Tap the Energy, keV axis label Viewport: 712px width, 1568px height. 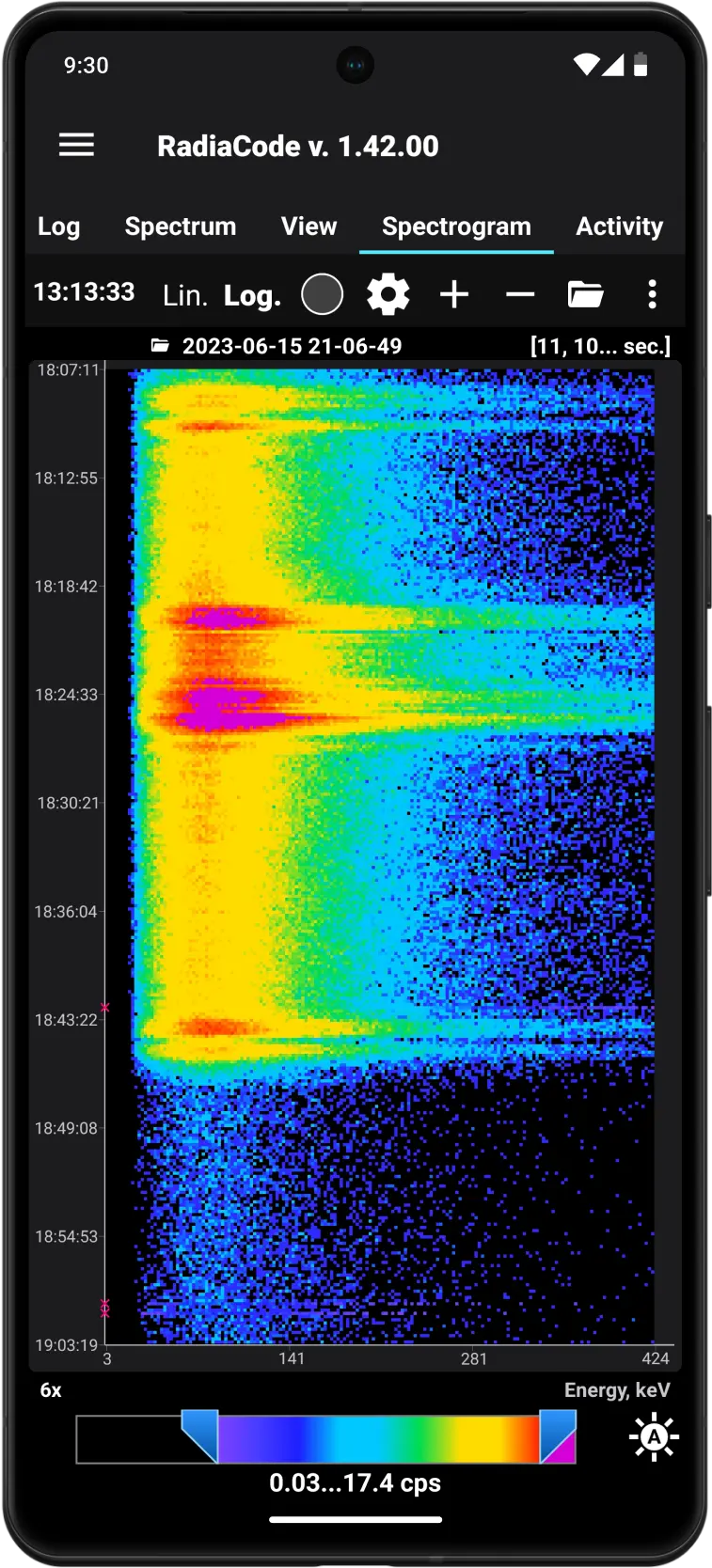pos(617,1390)
